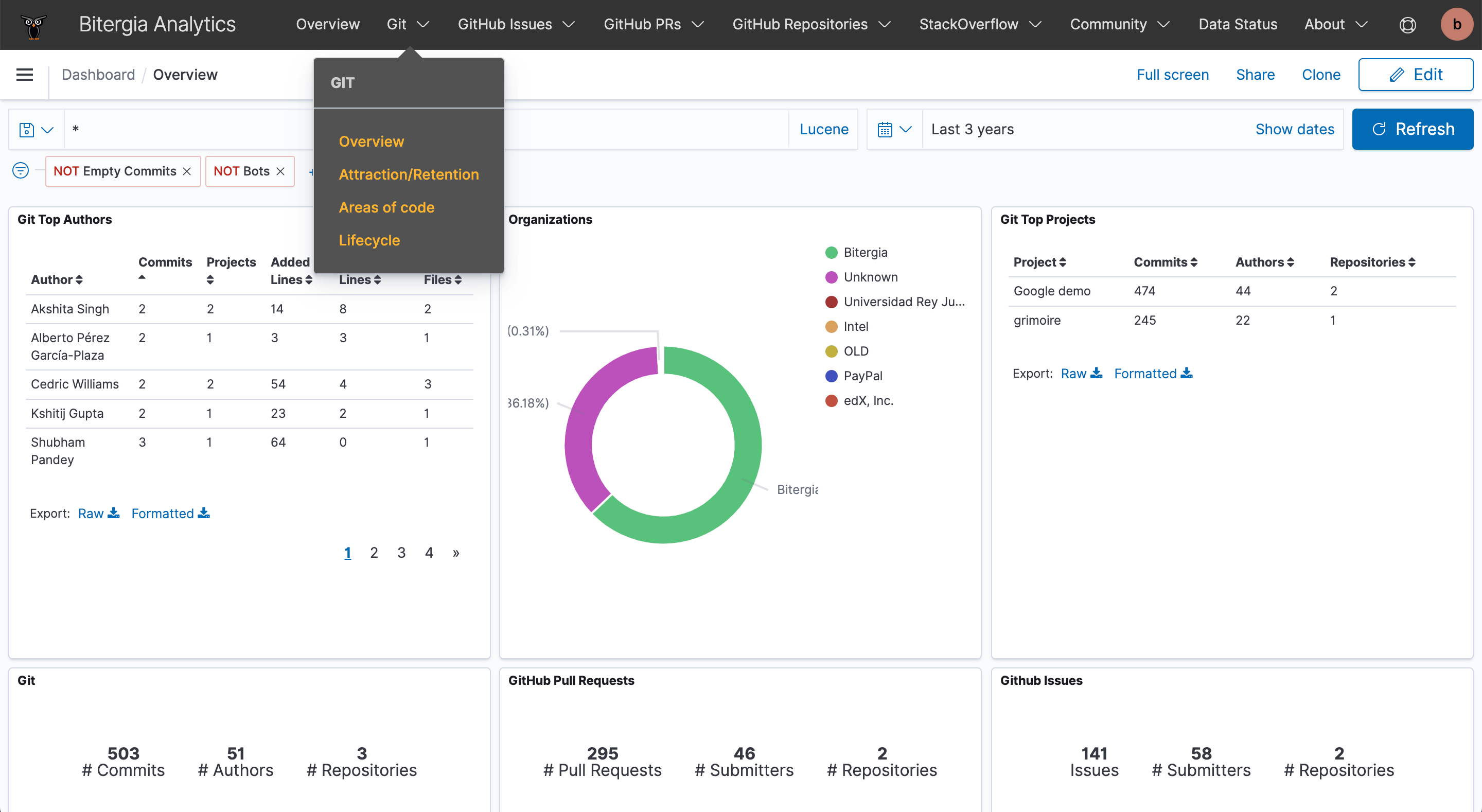Image resolution: width=1482 pixels, height=812 pixels.
Task: Toggle the OLD legend entry
Action: pos(846,351)
